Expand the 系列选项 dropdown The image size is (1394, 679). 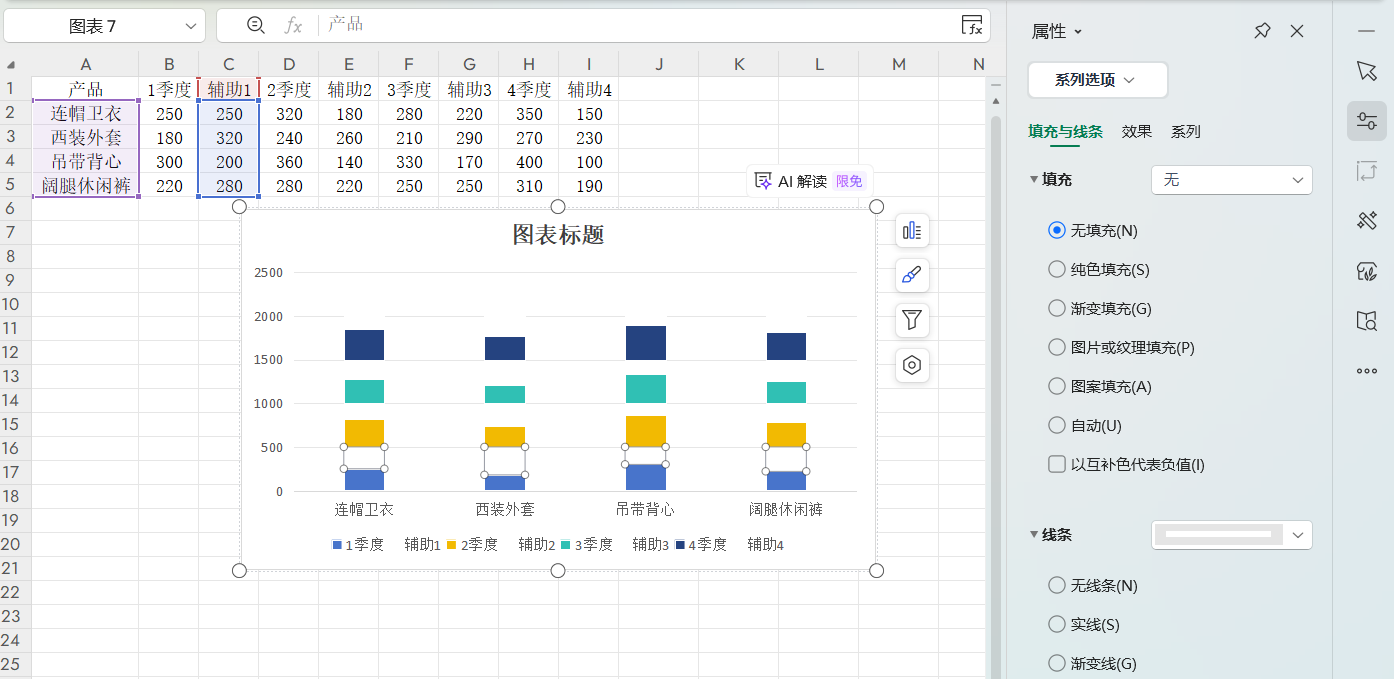[x=1097, y=80]
